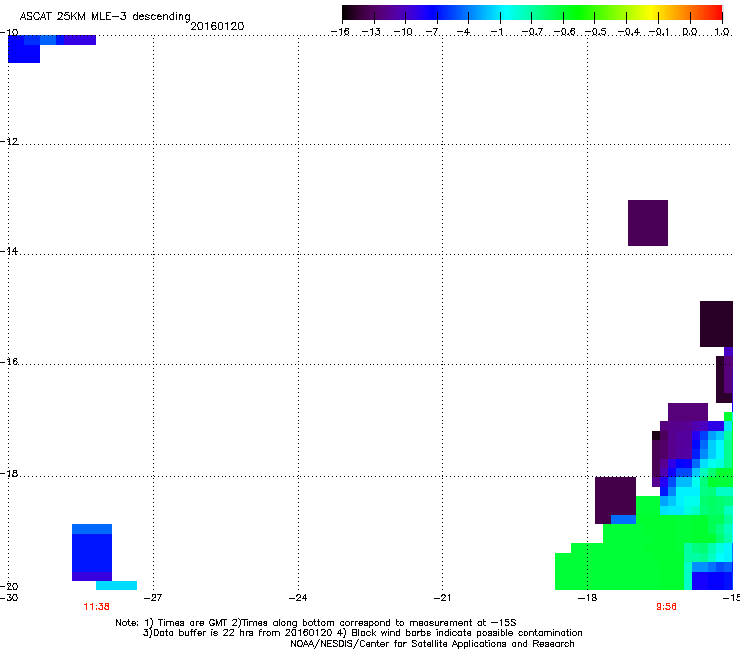Click the latitude axis label -14
Screen dimensions: 740x650
pyautogui.click(x=9, y=251)
